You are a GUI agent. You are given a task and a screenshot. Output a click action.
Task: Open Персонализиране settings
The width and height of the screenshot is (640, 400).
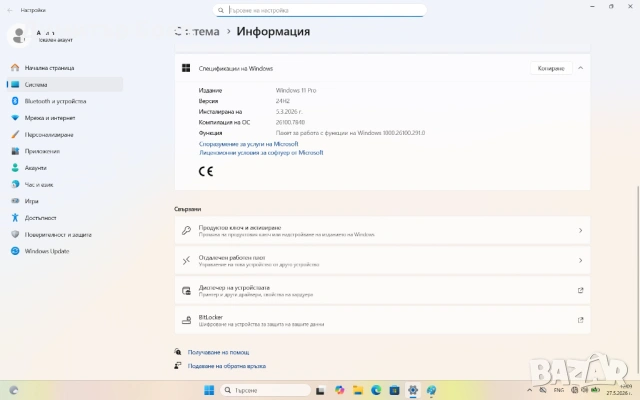tap(64, 135)
